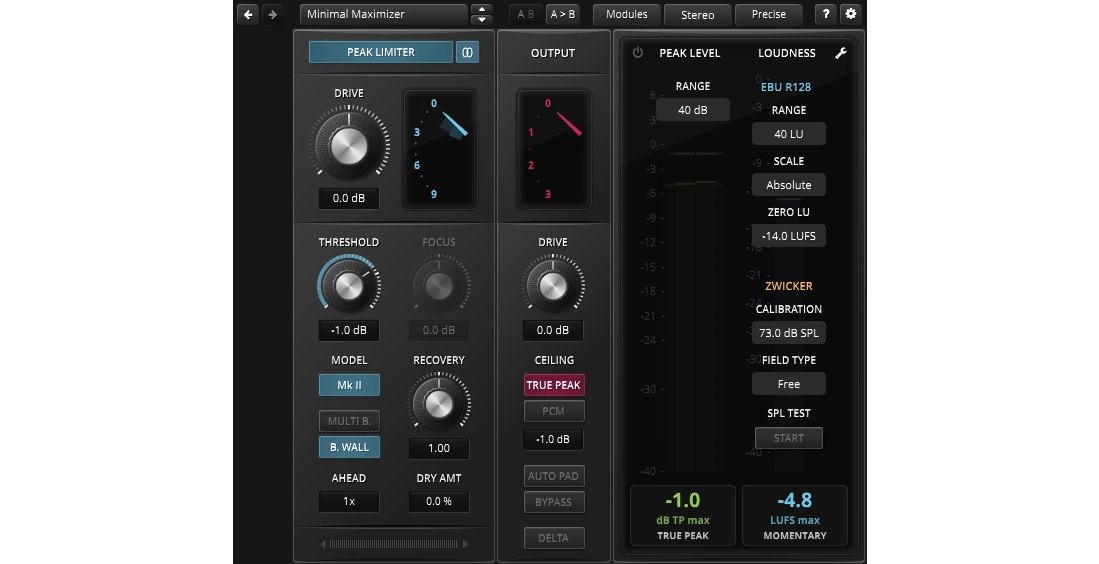Open the Minimal Maximizer preset dropdown

(x=383, y=14)
